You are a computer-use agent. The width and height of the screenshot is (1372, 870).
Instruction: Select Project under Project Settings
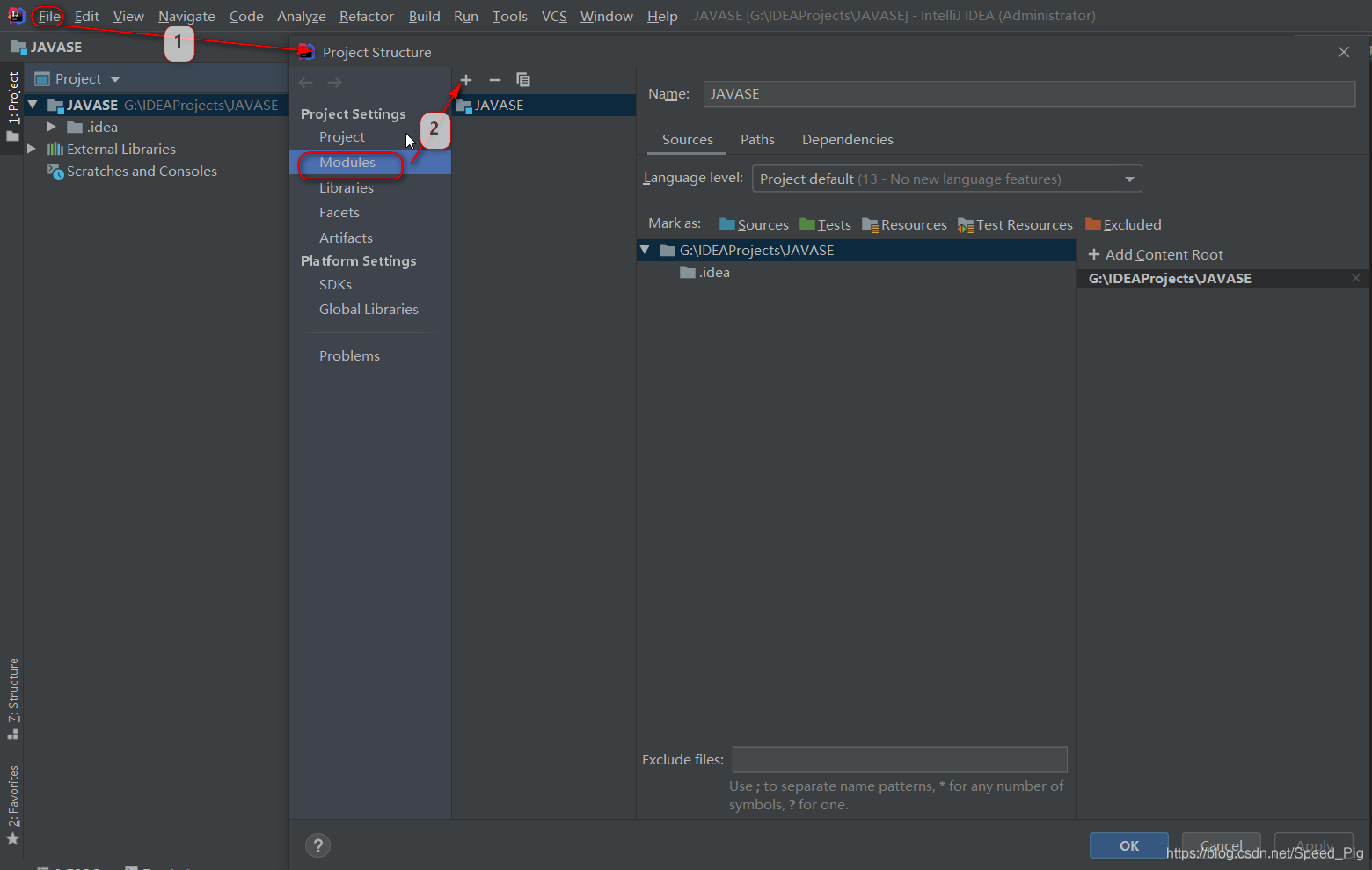point(342,137)
